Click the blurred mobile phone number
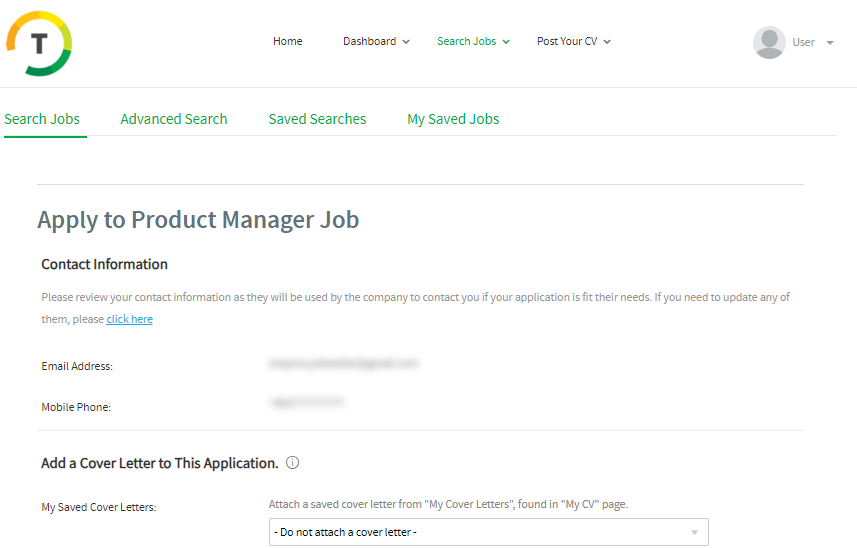The image size is (857, 548). point(306,402)
